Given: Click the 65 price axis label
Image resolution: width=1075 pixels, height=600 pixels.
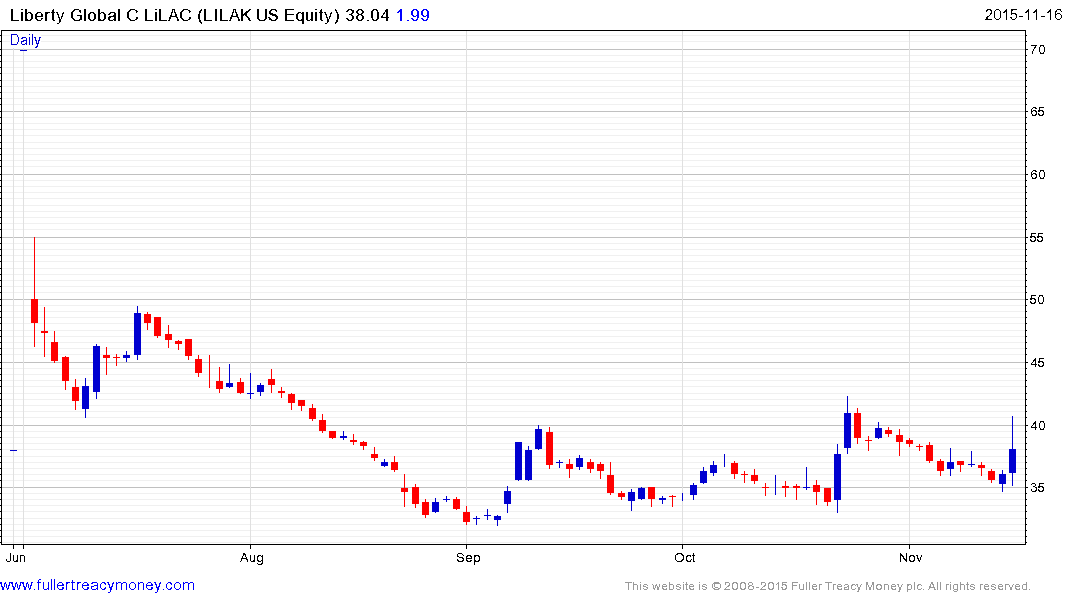Looking at the screenshot, I should [1037, 112].
